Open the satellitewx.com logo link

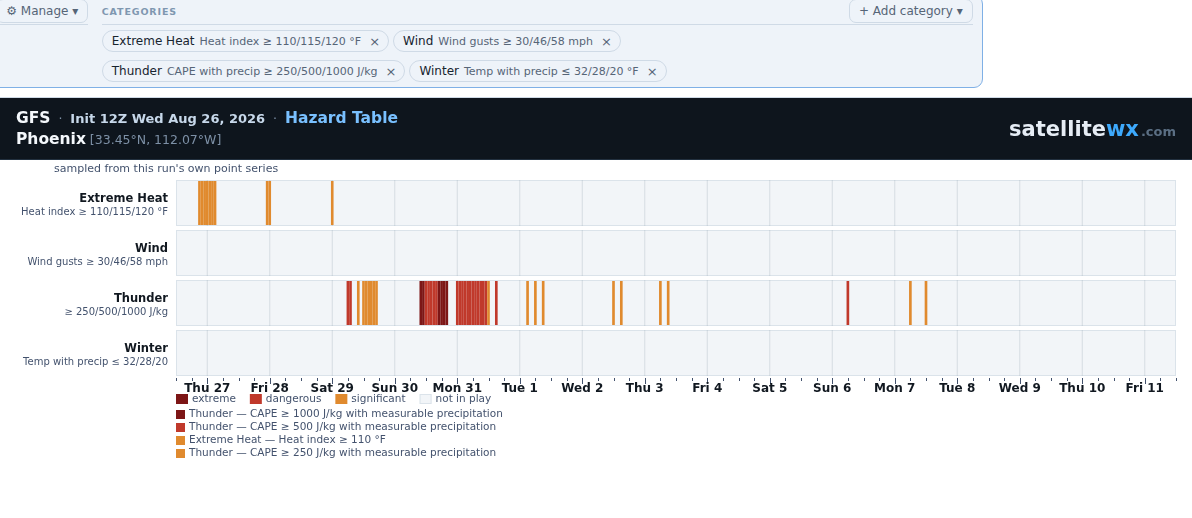coord(1092,129)
